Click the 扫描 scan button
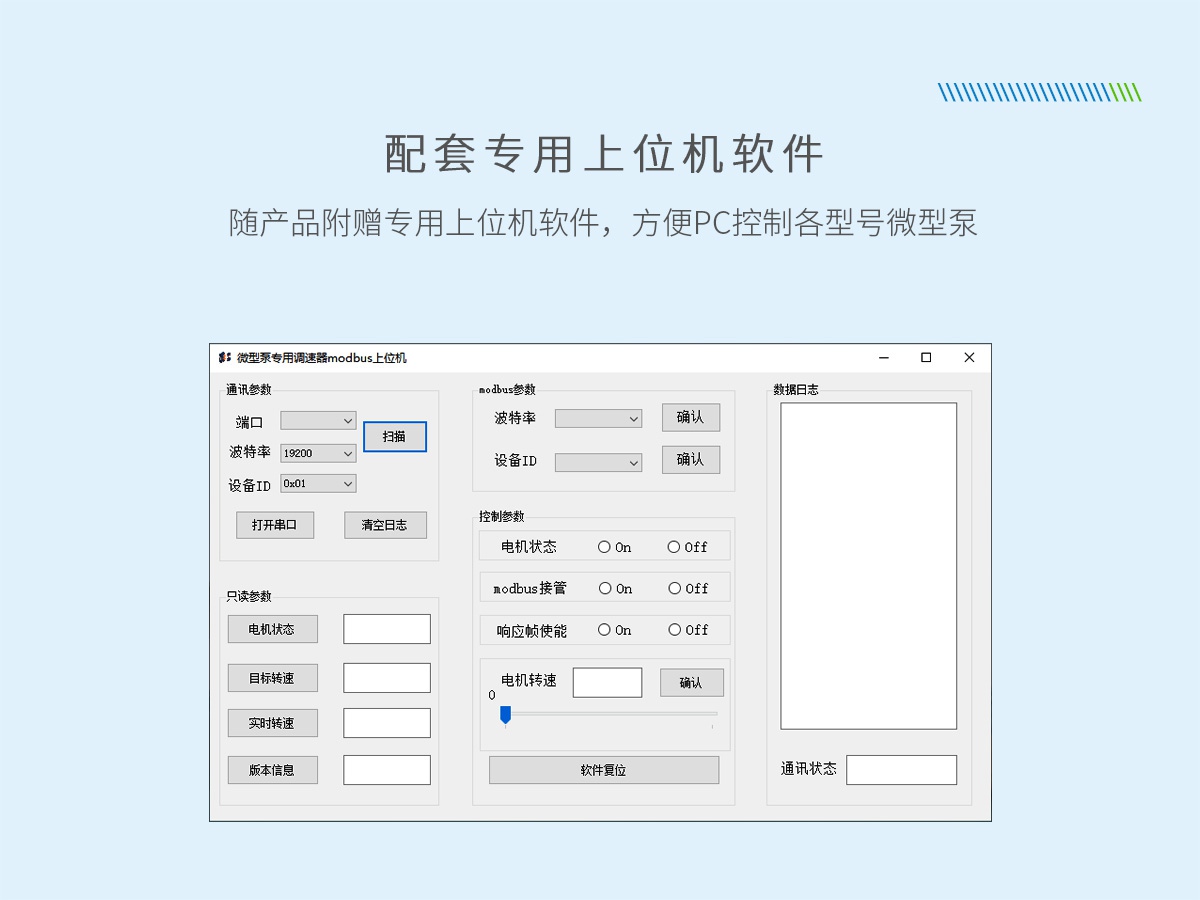Screen dimensions: 1200x900 [395, 437]
